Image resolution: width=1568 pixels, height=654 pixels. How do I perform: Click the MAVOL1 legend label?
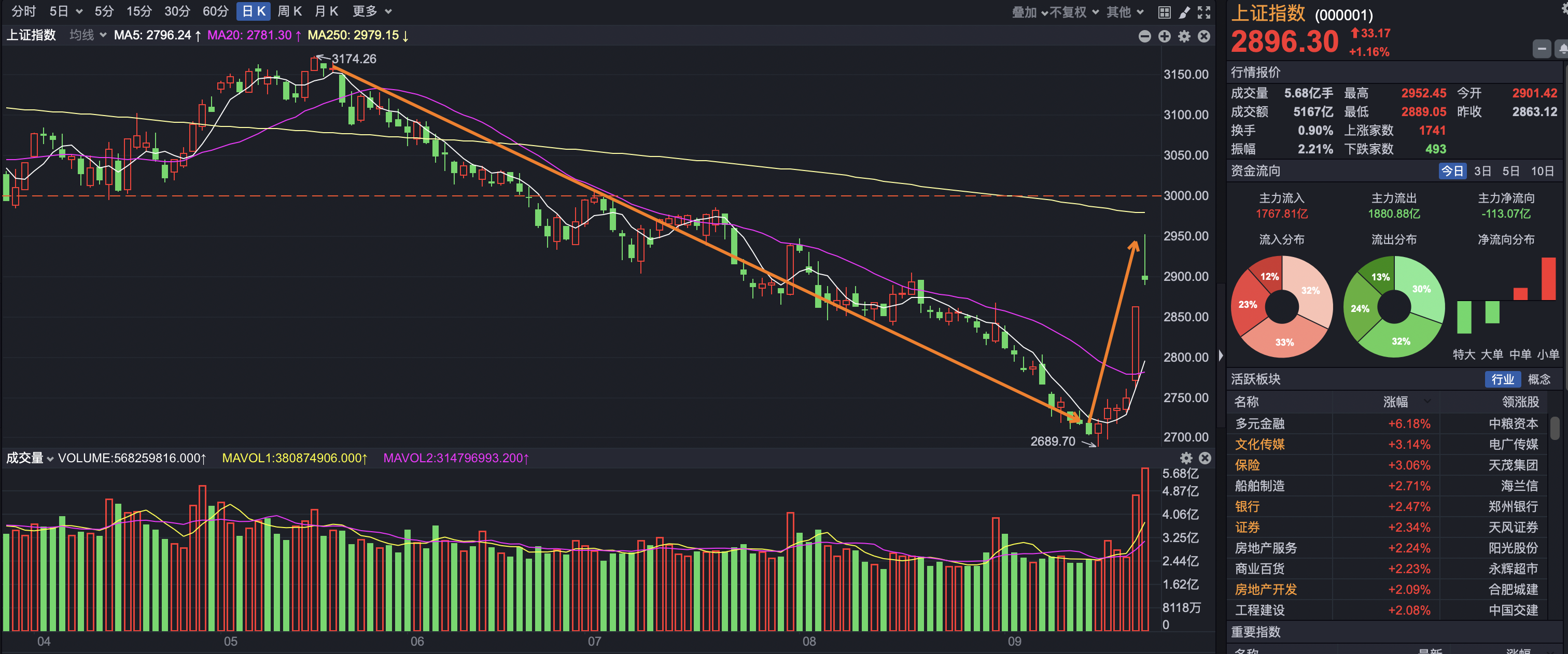pos(295,458)
